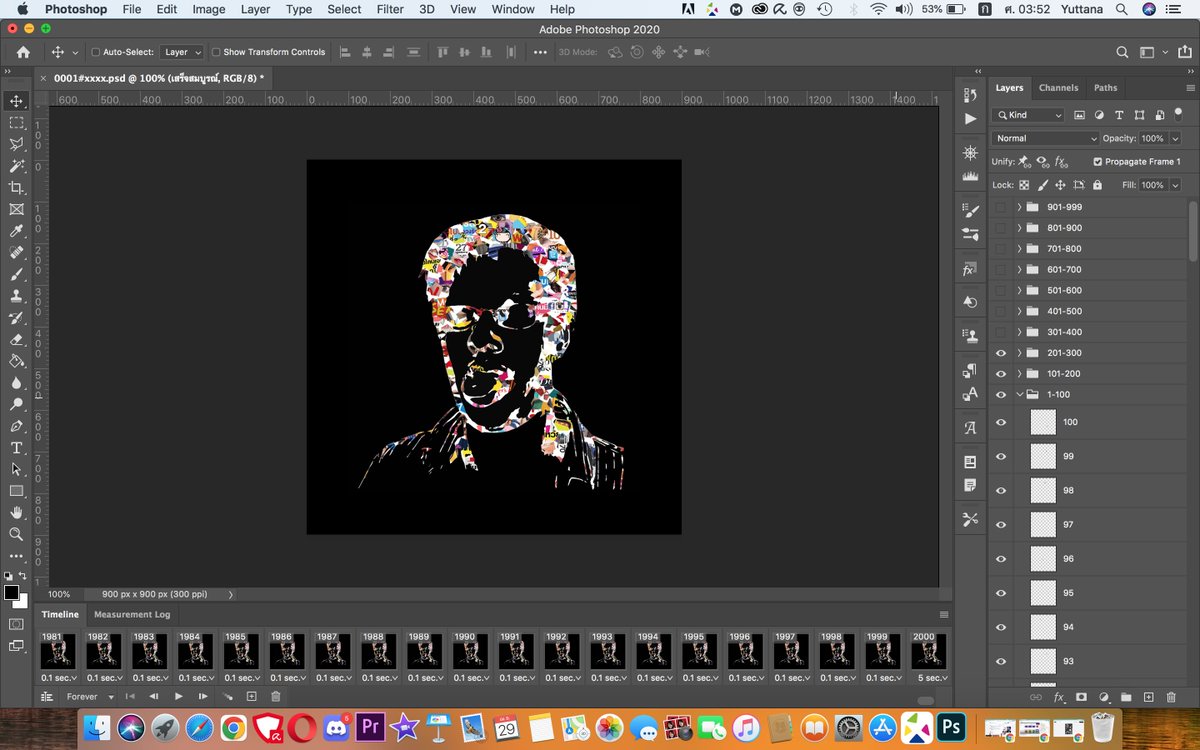
Task: Select the Zoom tool
Action: tap(16, 534)
